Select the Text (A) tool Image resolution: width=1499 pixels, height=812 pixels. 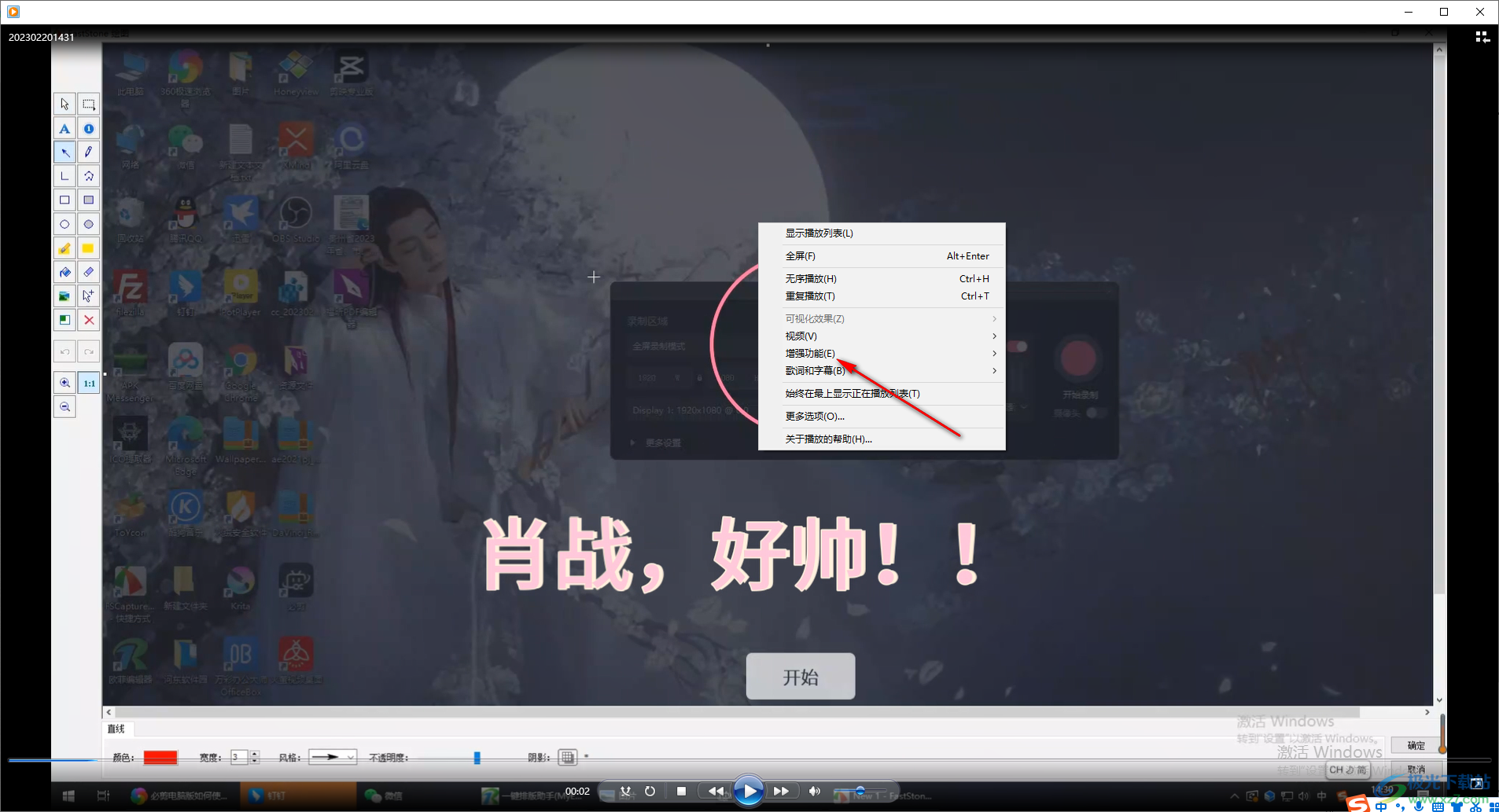pos(64,128)
